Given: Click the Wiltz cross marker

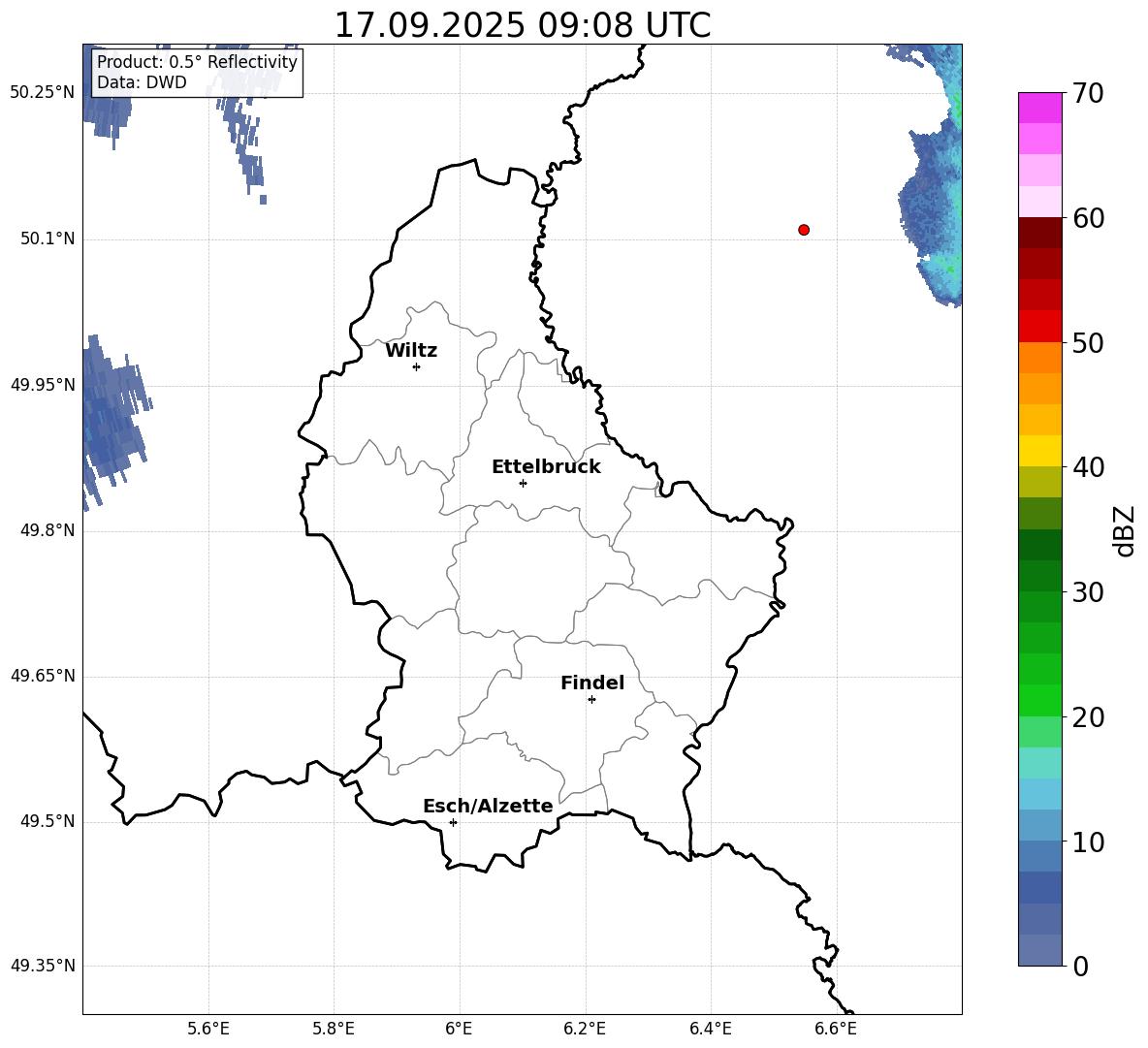Looking at the screenshot, I should (417, 366).
